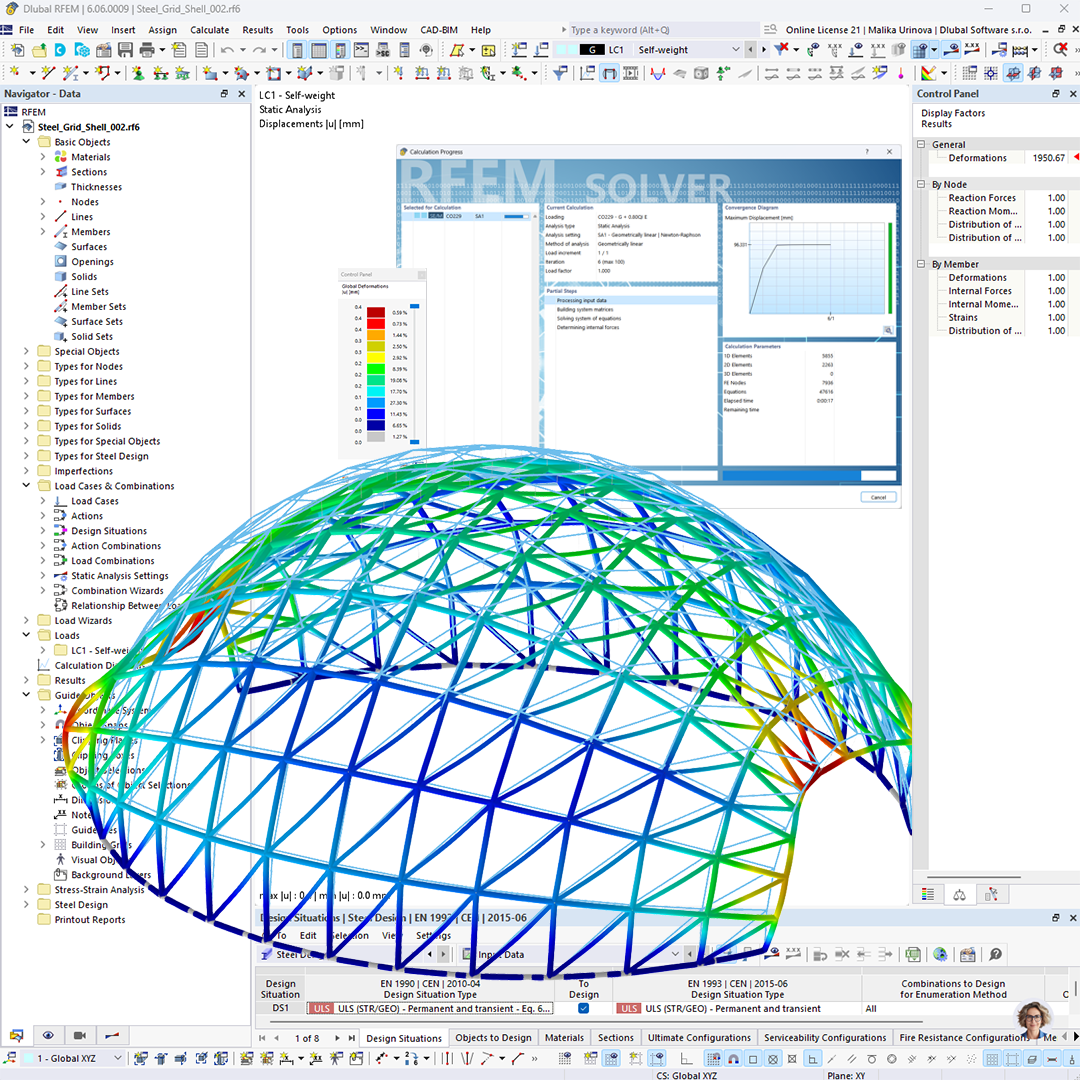
Task: Click the Undo arrow icon
Action: pos(227,50)
